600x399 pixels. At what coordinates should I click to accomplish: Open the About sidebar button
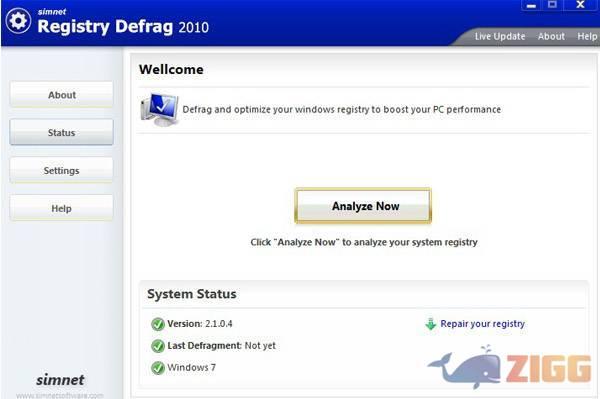tap(62, 94)
